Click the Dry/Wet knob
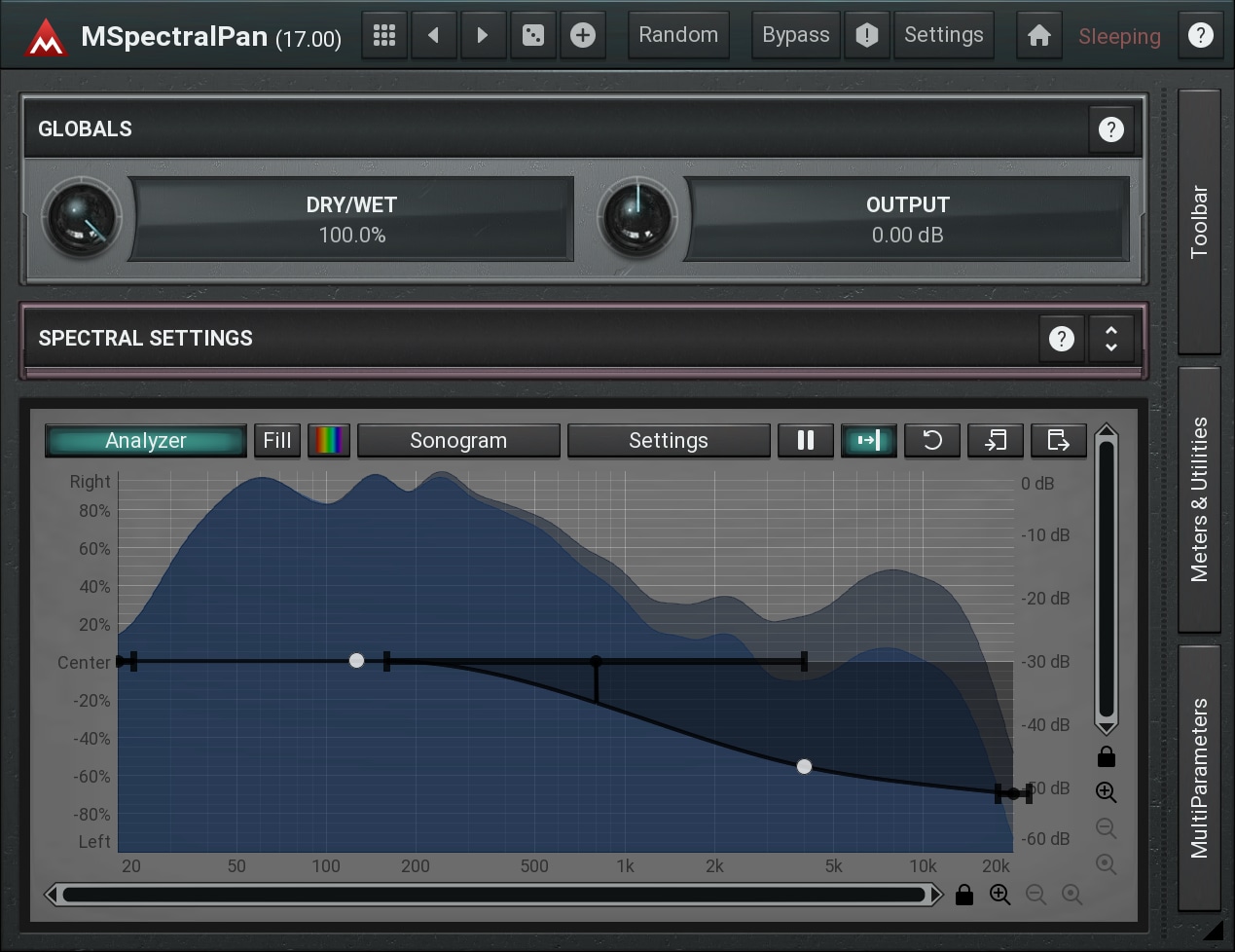 (x=82, y=218)
